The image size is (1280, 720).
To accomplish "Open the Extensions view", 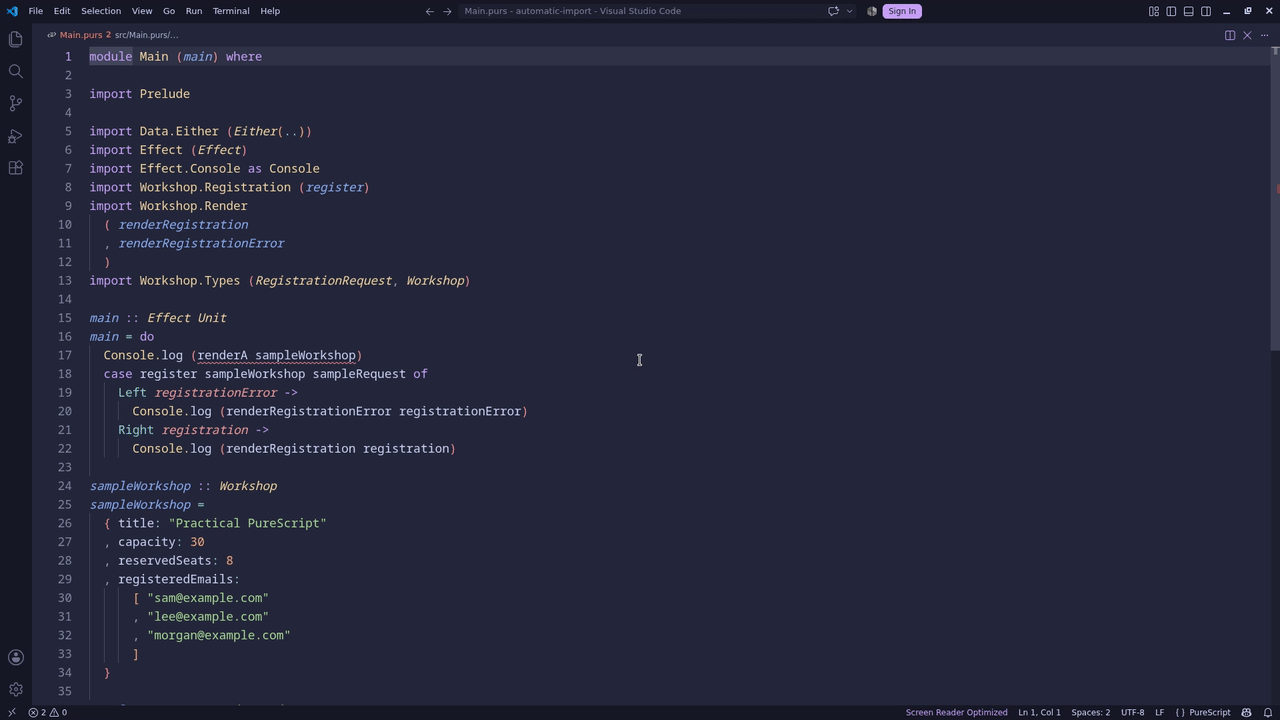I will tap(15, 168).
